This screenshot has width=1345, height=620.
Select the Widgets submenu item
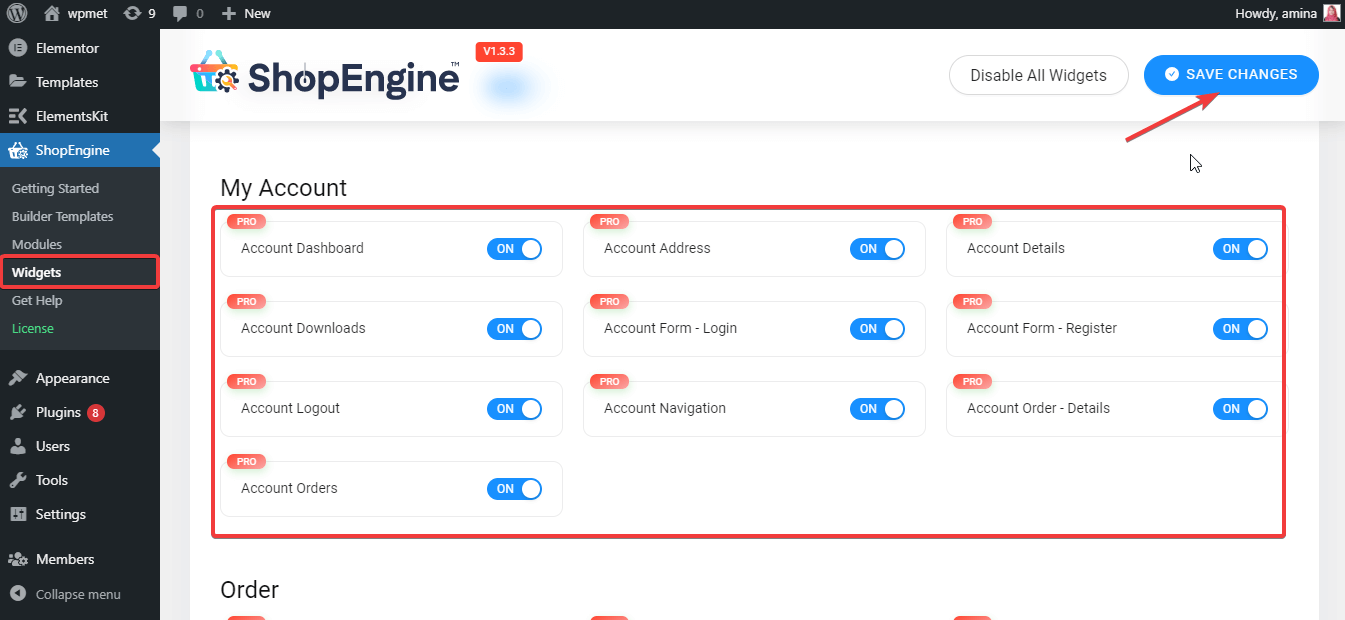tap(79, 272)
